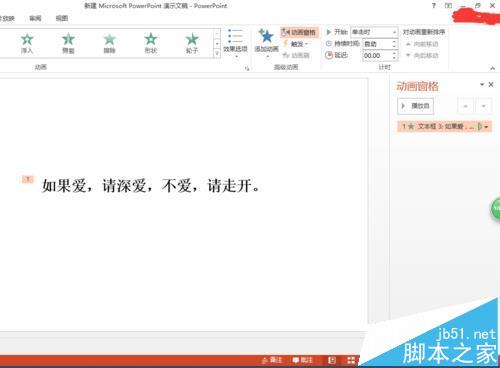Image resolution: width=500 pixels, height=368 pixels.
Task: Select the 轮子 wheel animation effect
Action: 192,43
